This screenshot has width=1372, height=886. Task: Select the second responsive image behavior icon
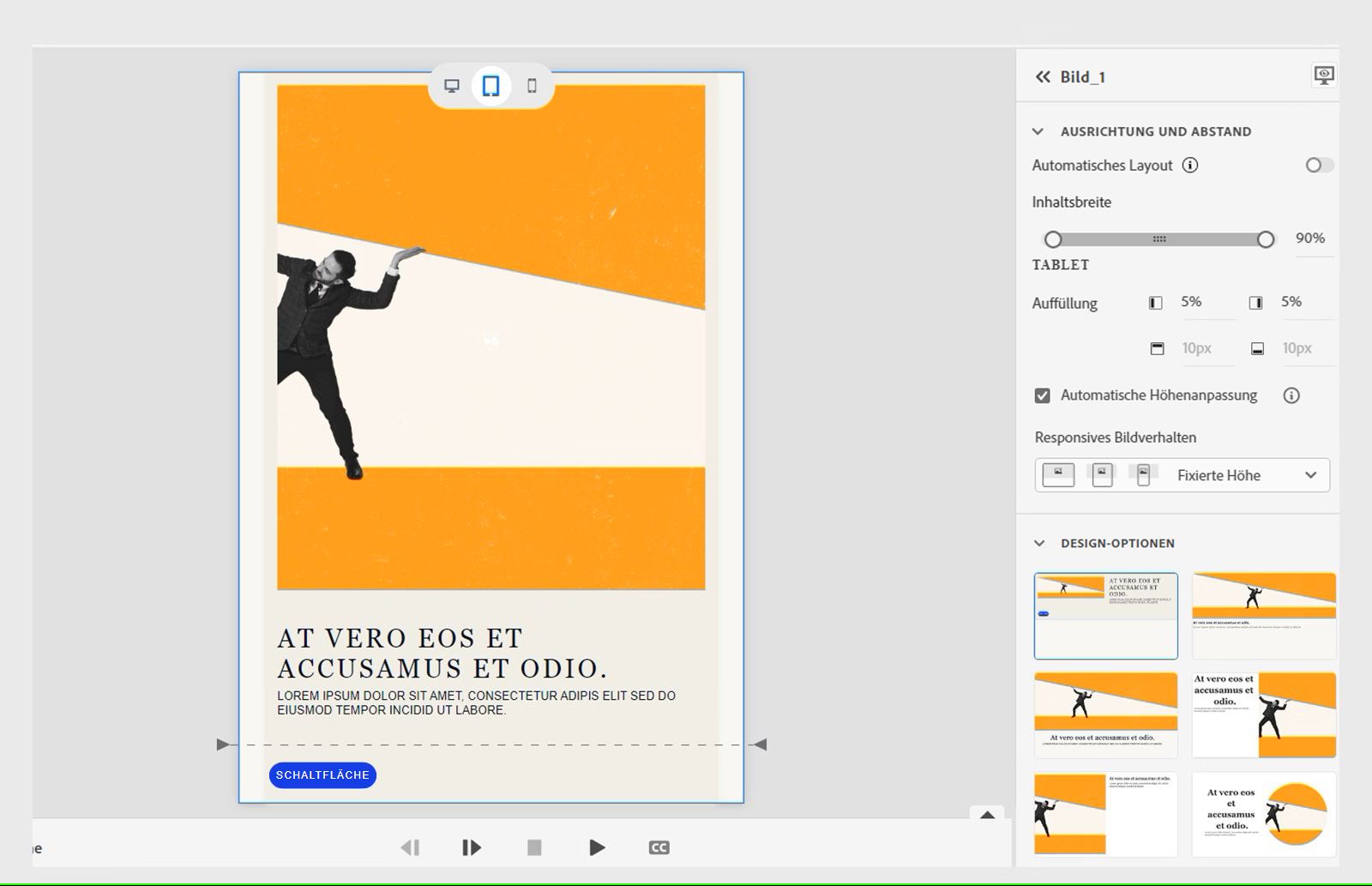point(1103,474)
